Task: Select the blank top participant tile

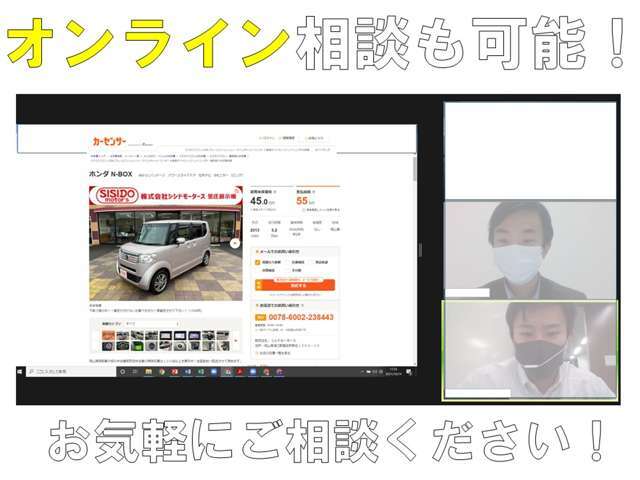Action: 530,151
